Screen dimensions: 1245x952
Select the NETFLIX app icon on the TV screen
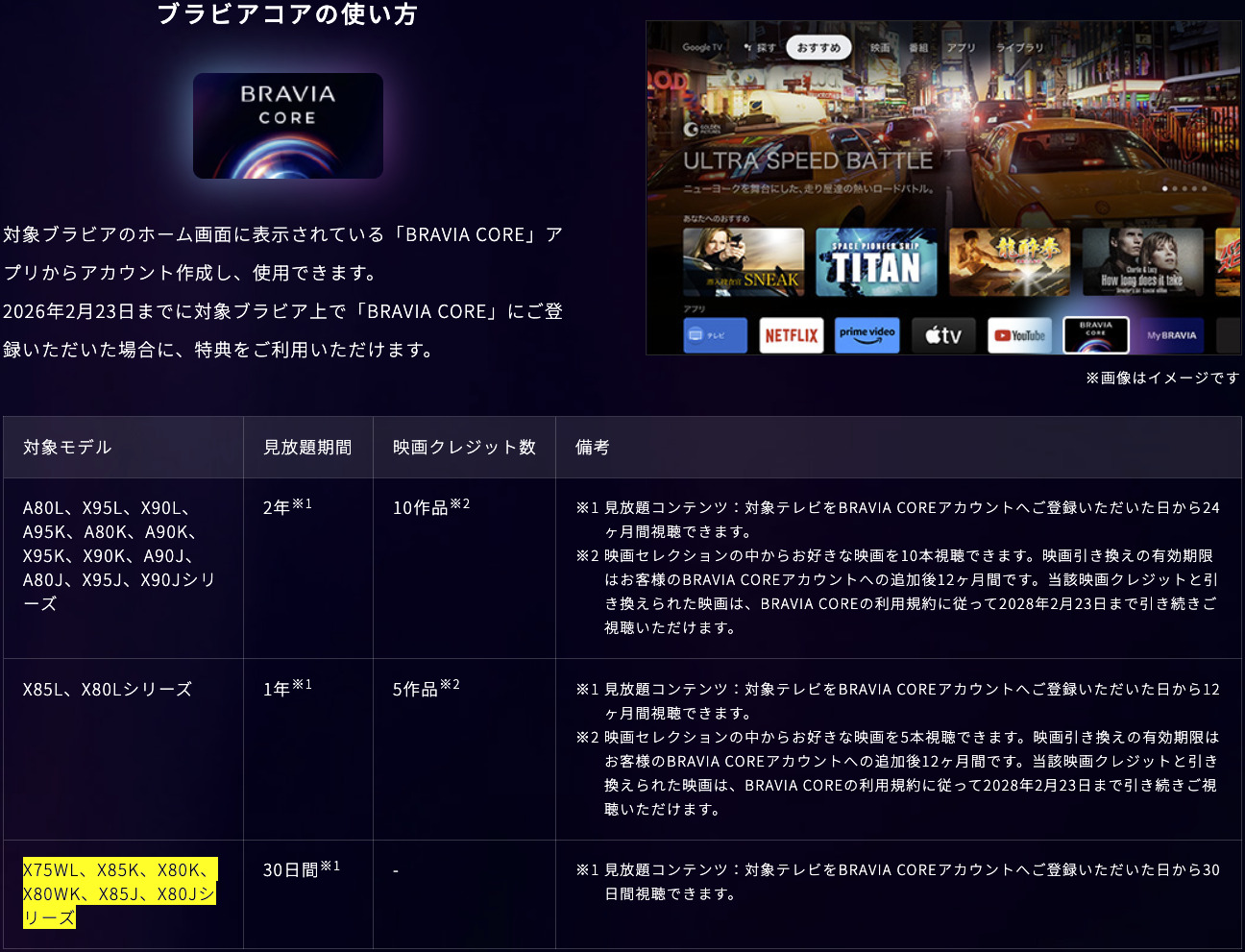(x=792, y=335)
